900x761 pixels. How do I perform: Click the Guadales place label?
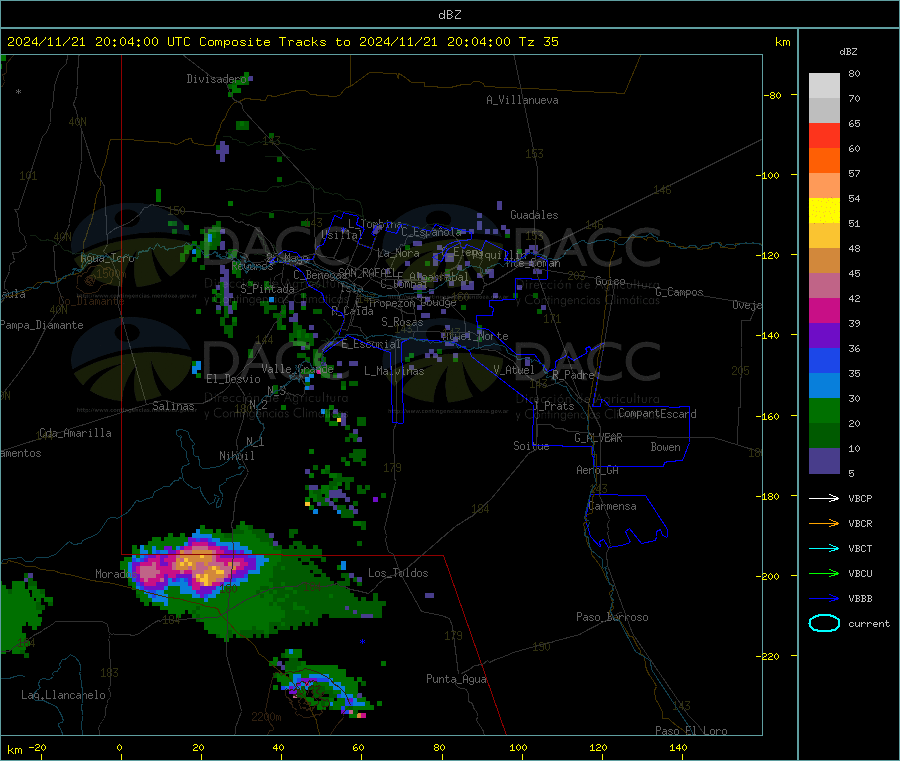coord(534,215)
